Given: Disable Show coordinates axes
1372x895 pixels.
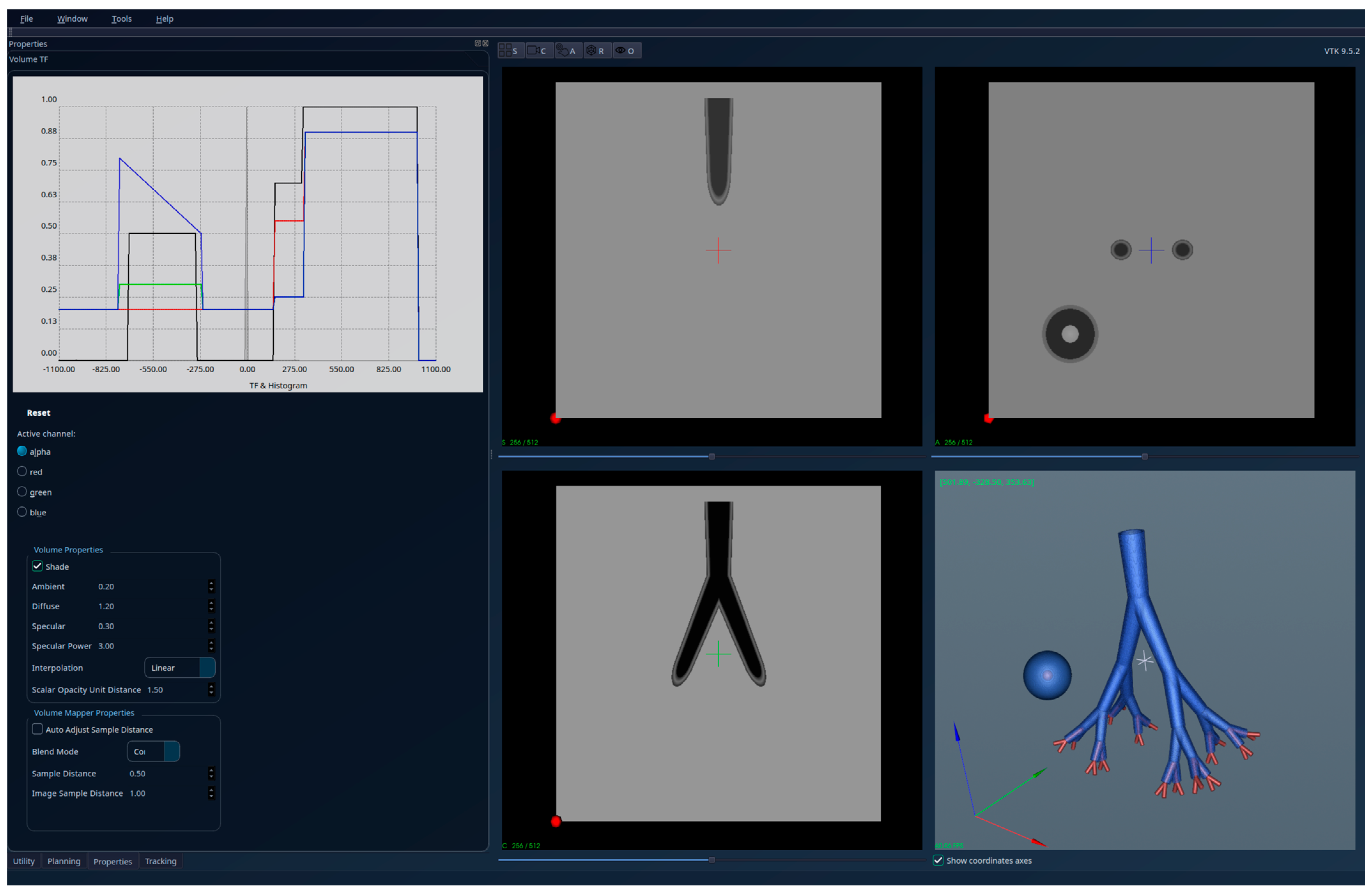Looking at the screenshot, I should coord(939,861).
